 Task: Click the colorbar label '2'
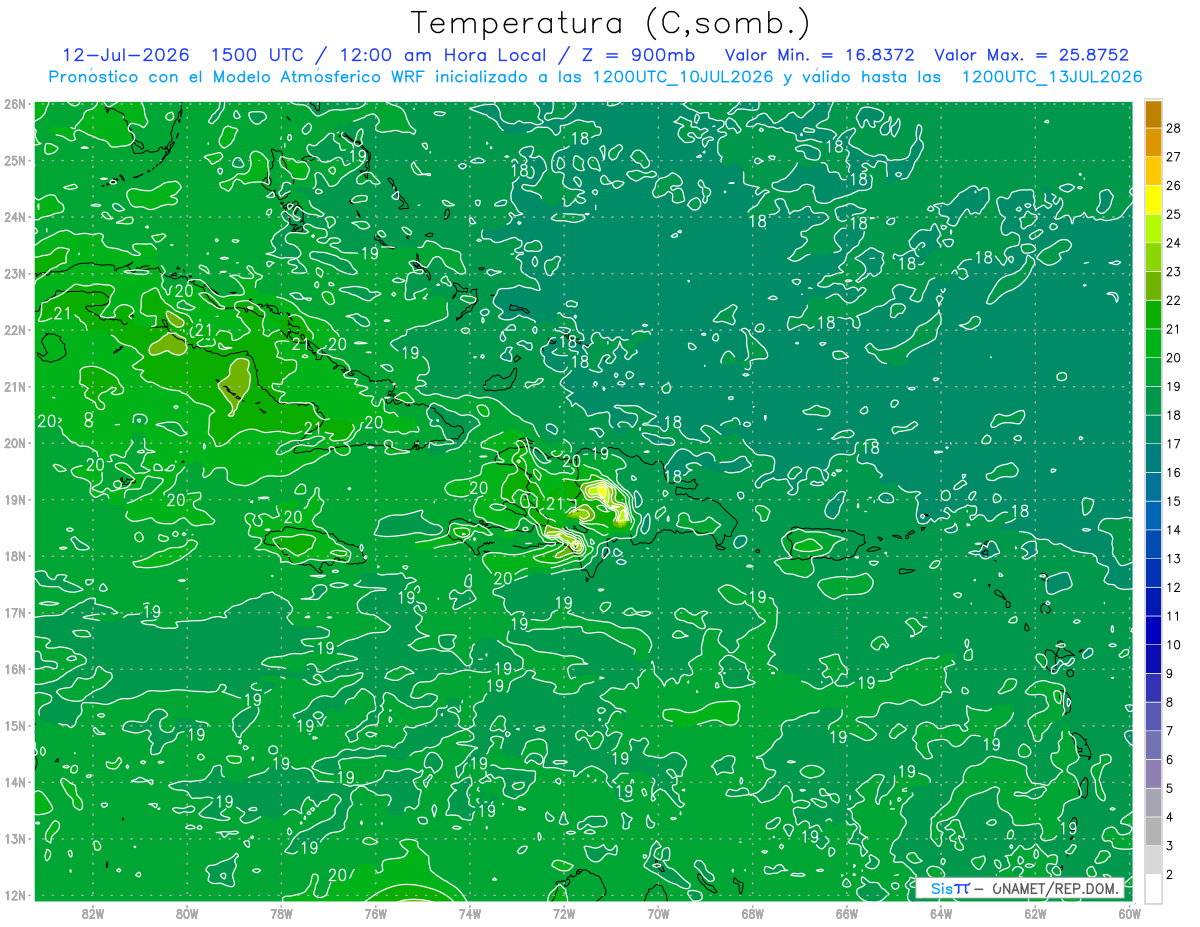(x=1170, y=875)
